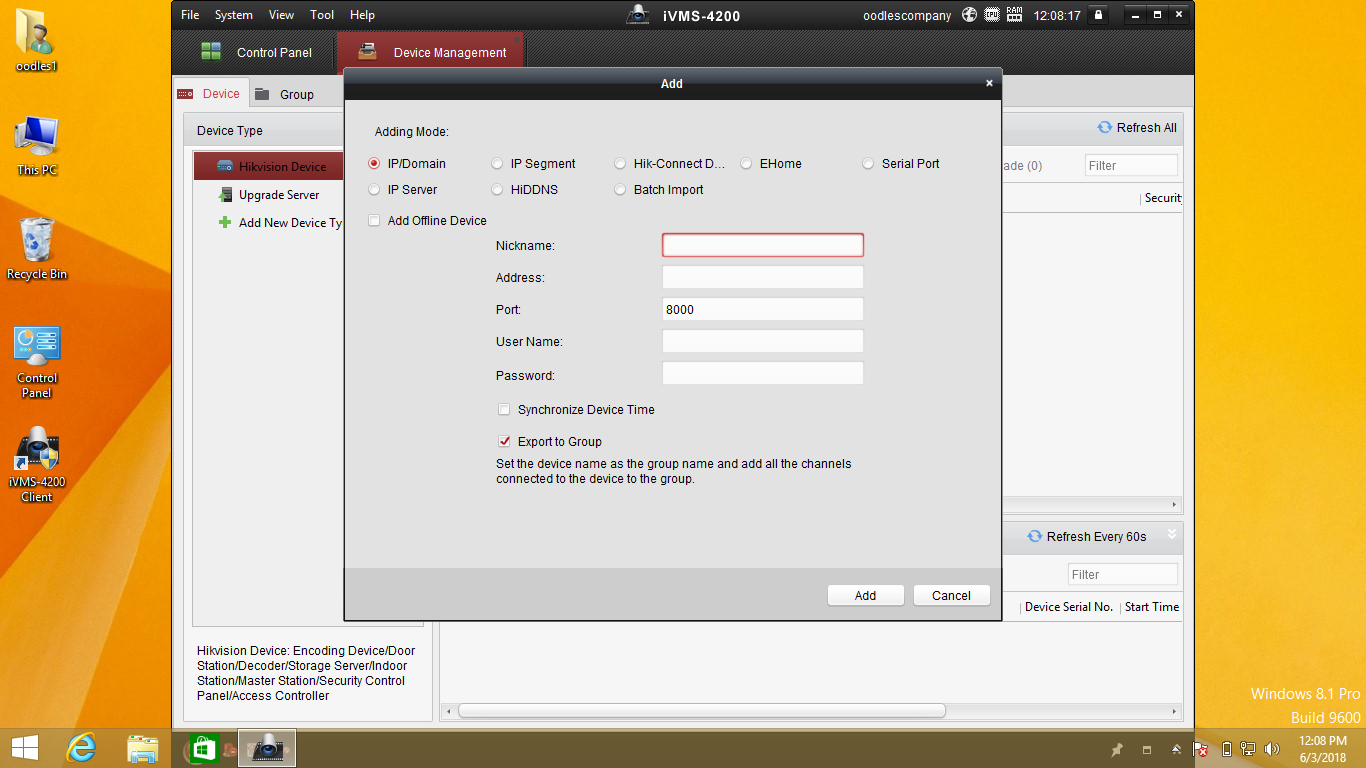This screenshot has height=768, width=1366.
Task: Click the User Name input field
Action: point(763,341)
